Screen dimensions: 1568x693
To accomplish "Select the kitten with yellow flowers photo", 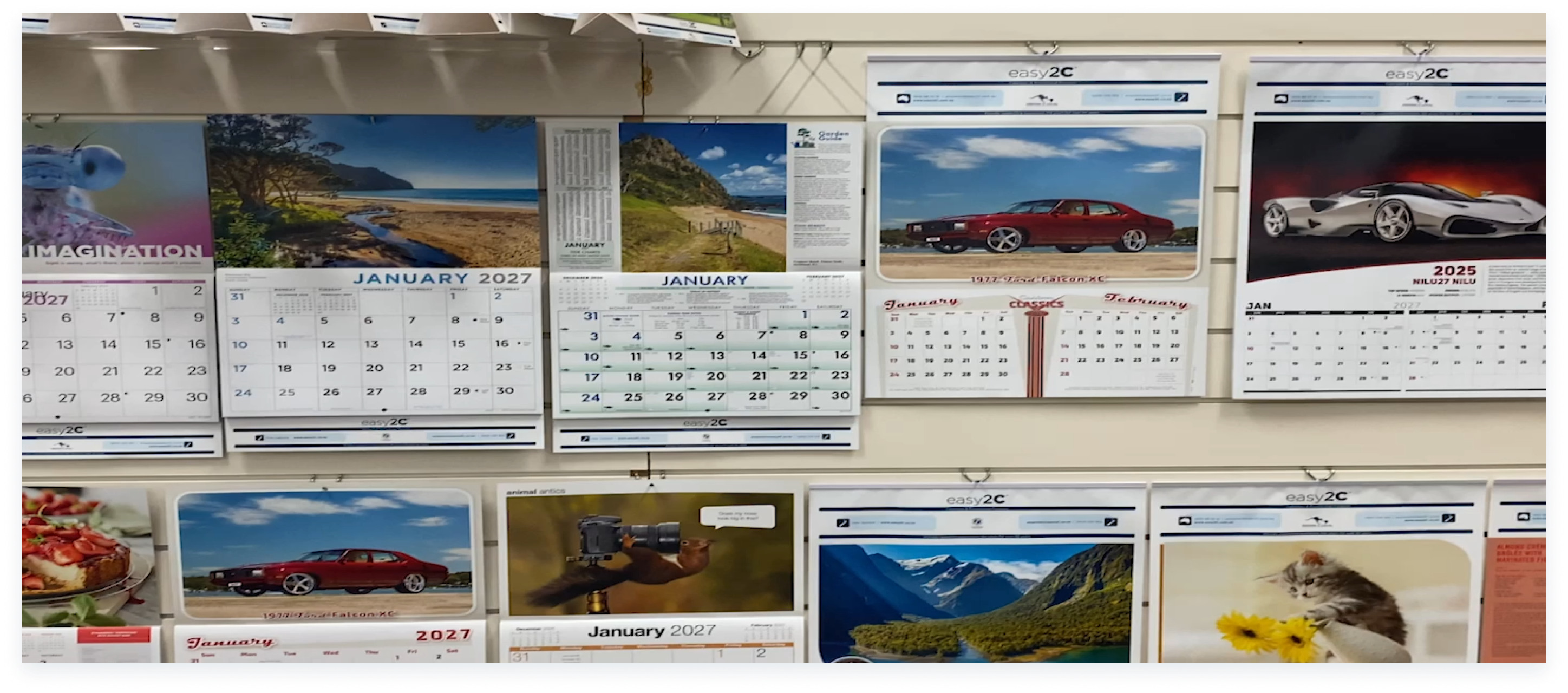I will 1315,603.
